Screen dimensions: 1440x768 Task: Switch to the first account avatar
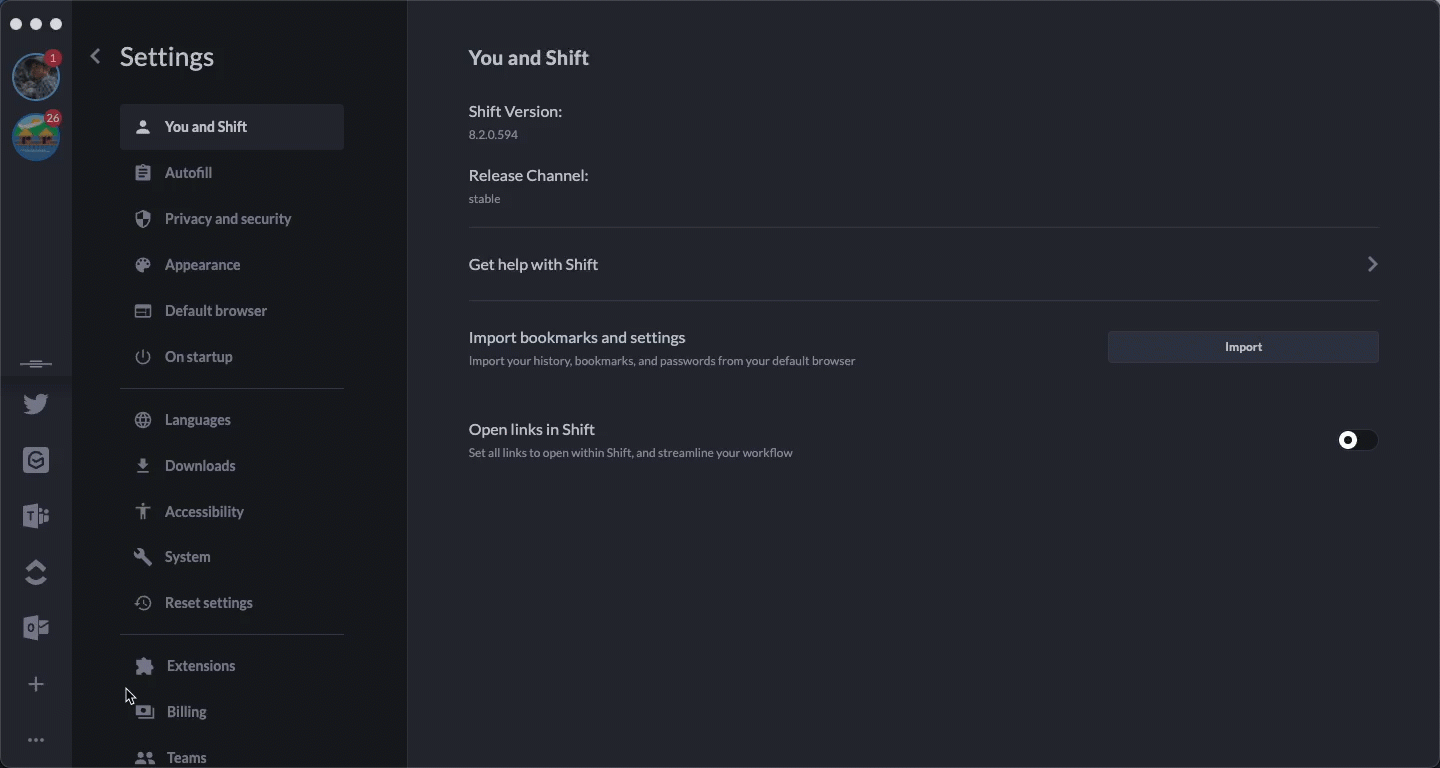pos(36,77)
